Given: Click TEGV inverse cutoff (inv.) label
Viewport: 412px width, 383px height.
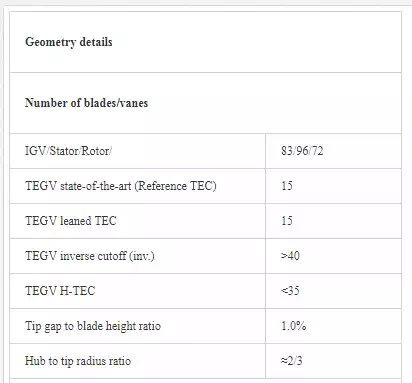Looking at the screenshot, I should pyautogui.click(x=90, y=256).
